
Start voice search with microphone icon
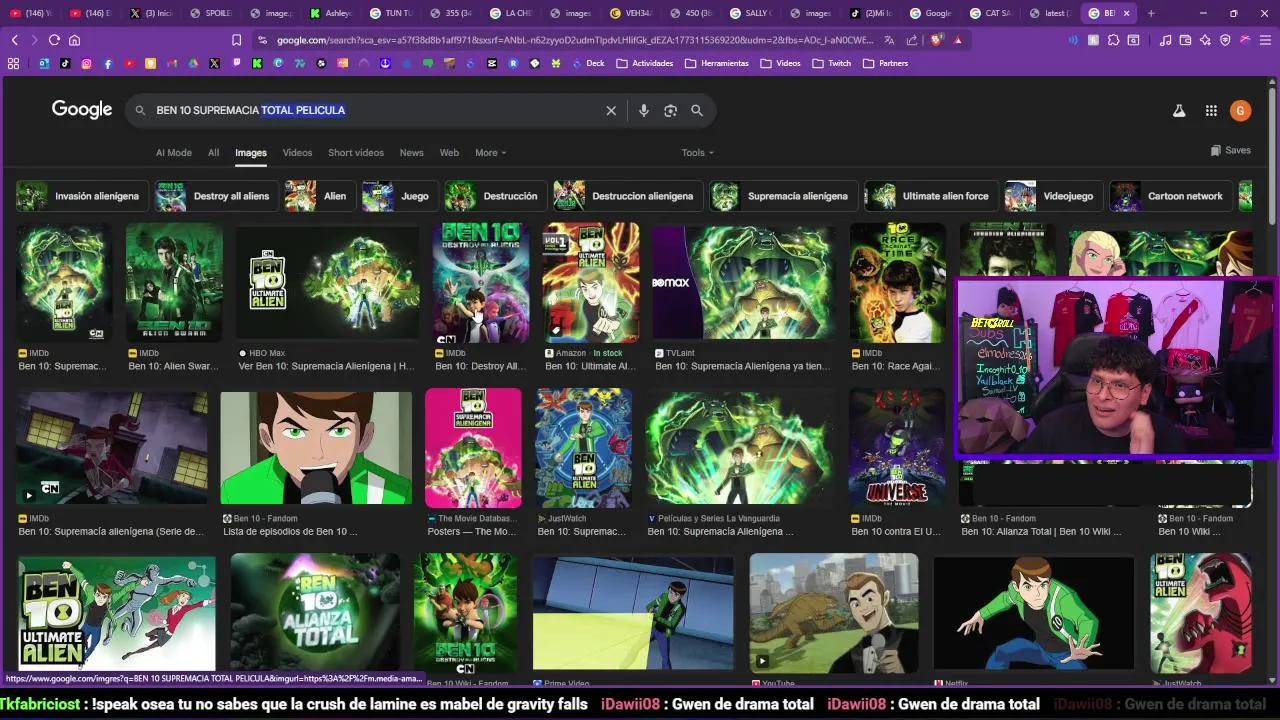pyautogui.click(x=644, y=110)
